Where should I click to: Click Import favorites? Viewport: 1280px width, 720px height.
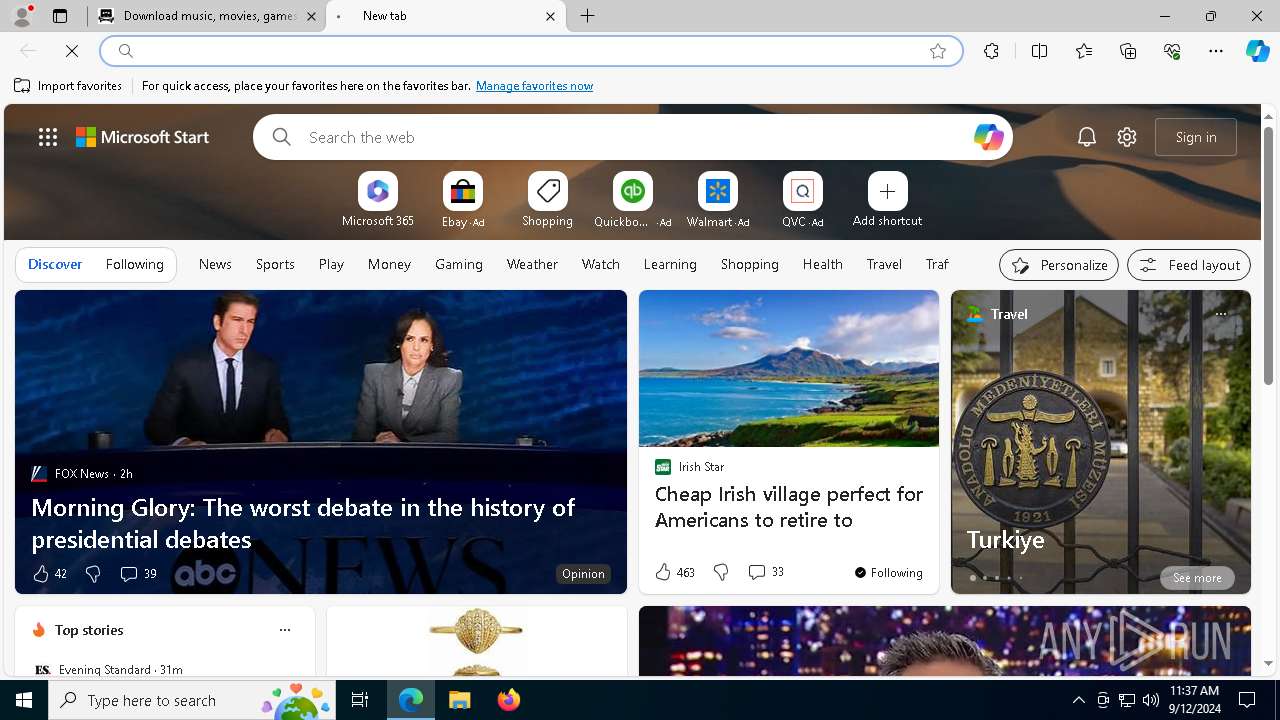68,86
